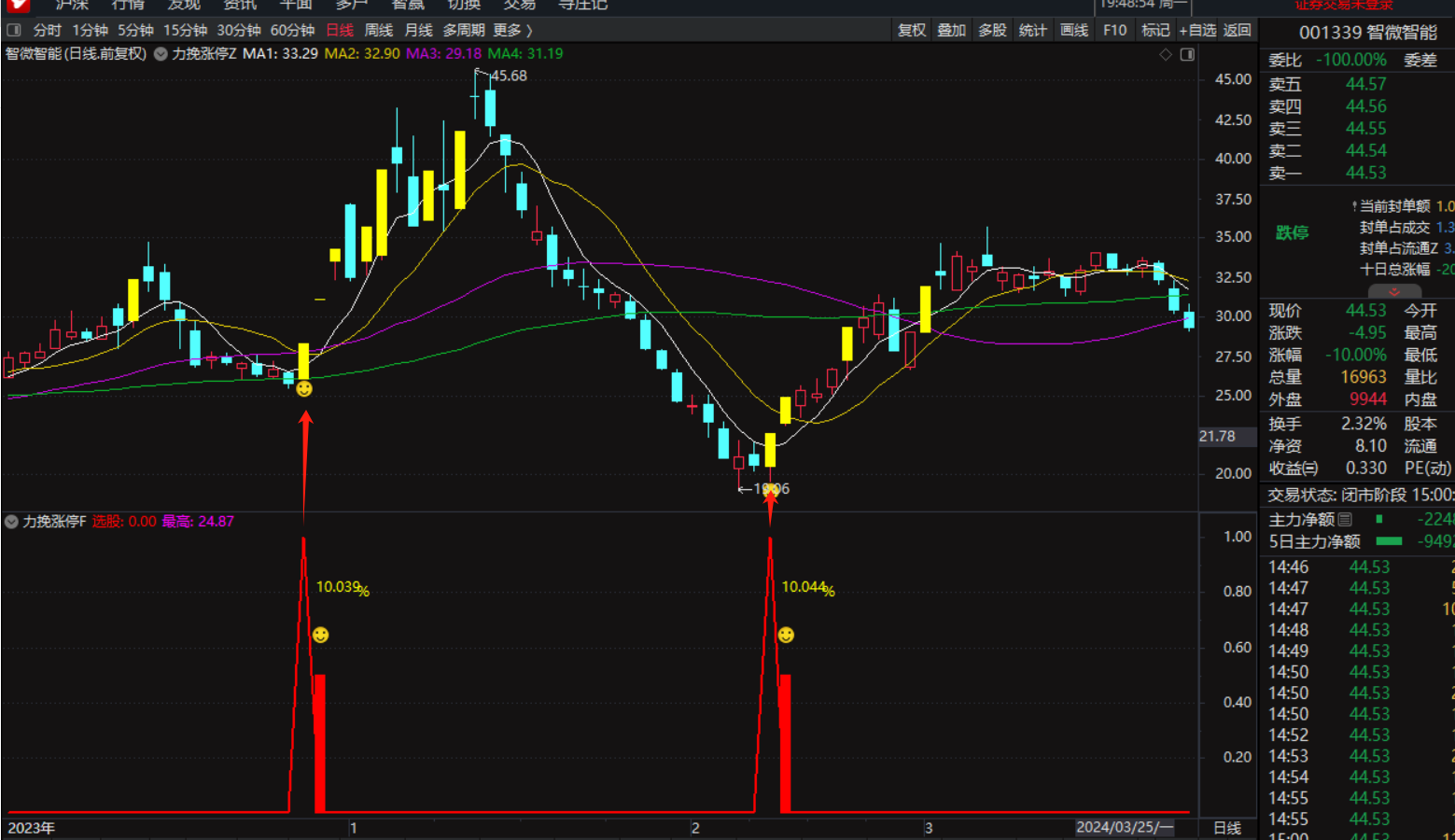Click the 返回 back button

tap(1237, 30)
